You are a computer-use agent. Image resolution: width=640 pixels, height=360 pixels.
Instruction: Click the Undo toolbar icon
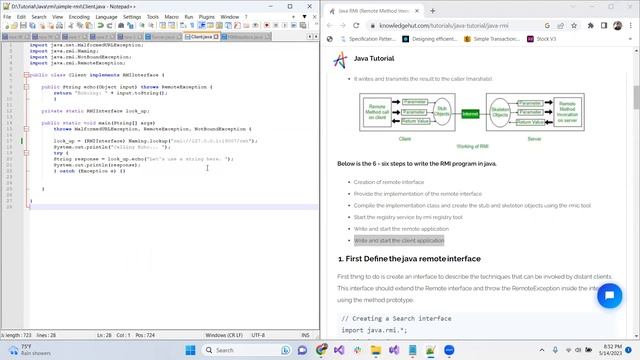tap(100, 25)
